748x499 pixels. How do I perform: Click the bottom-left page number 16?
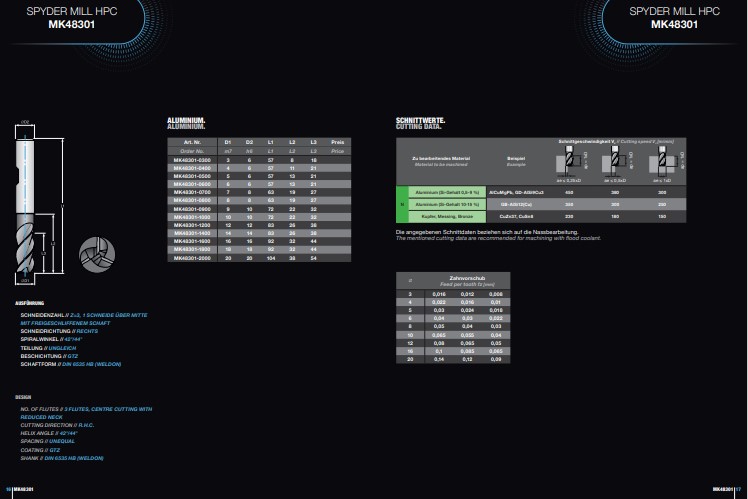point(8,489)
